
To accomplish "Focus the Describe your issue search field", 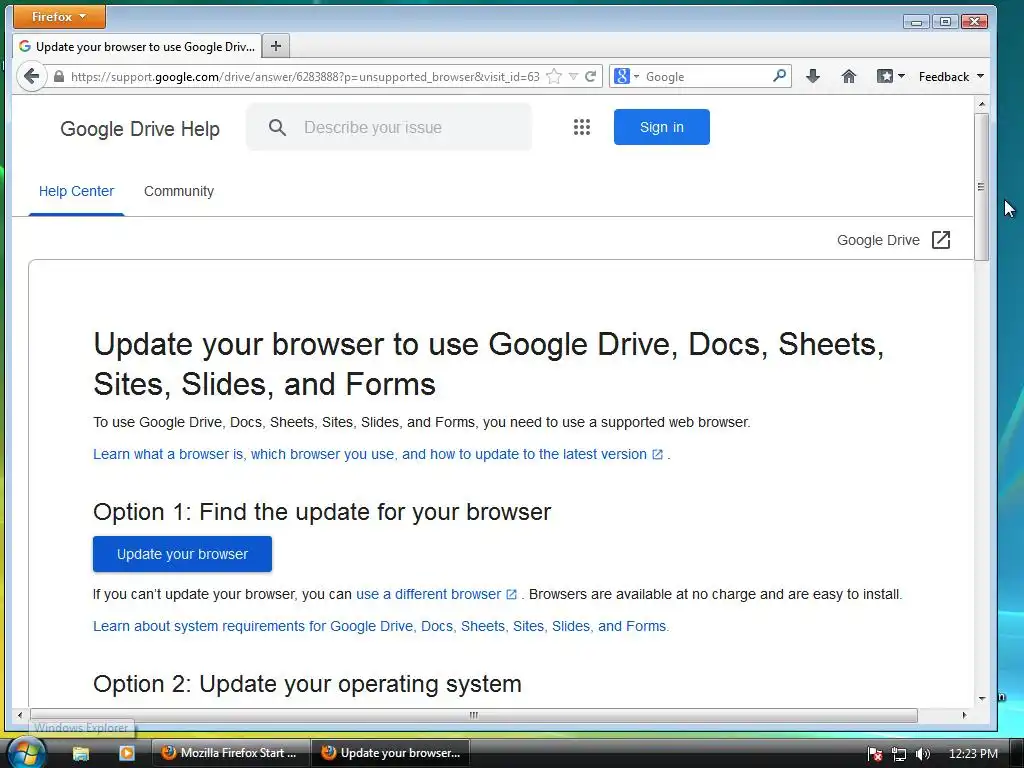I will [389, 127].
